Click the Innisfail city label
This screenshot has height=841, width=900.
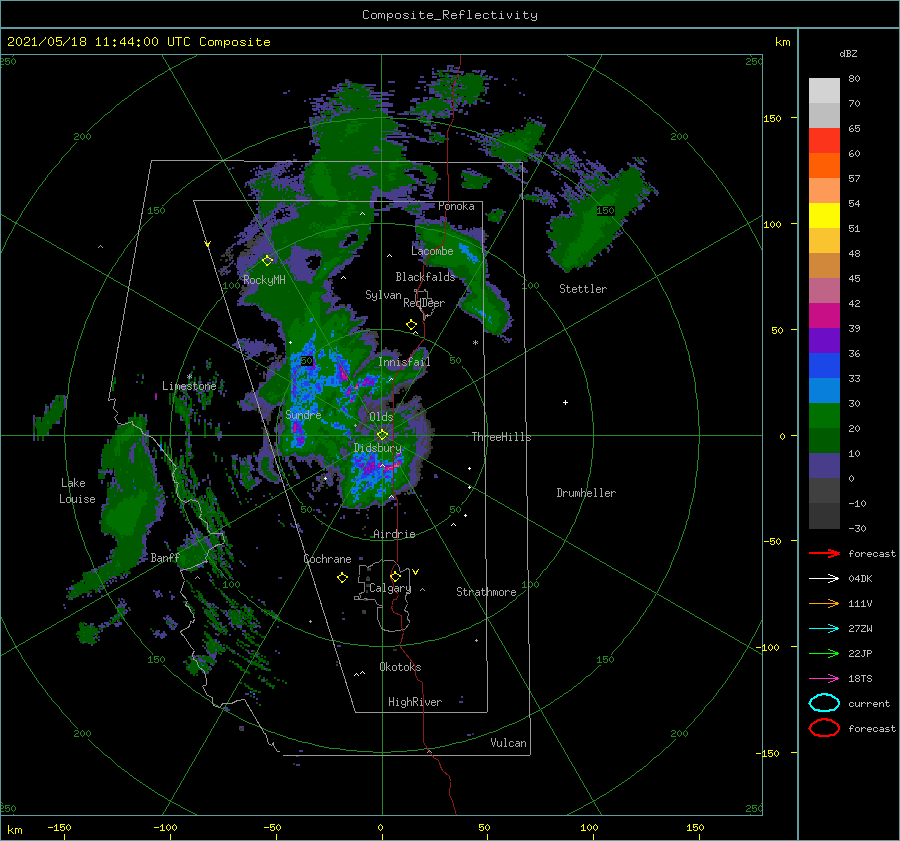[x=404, y=362]
